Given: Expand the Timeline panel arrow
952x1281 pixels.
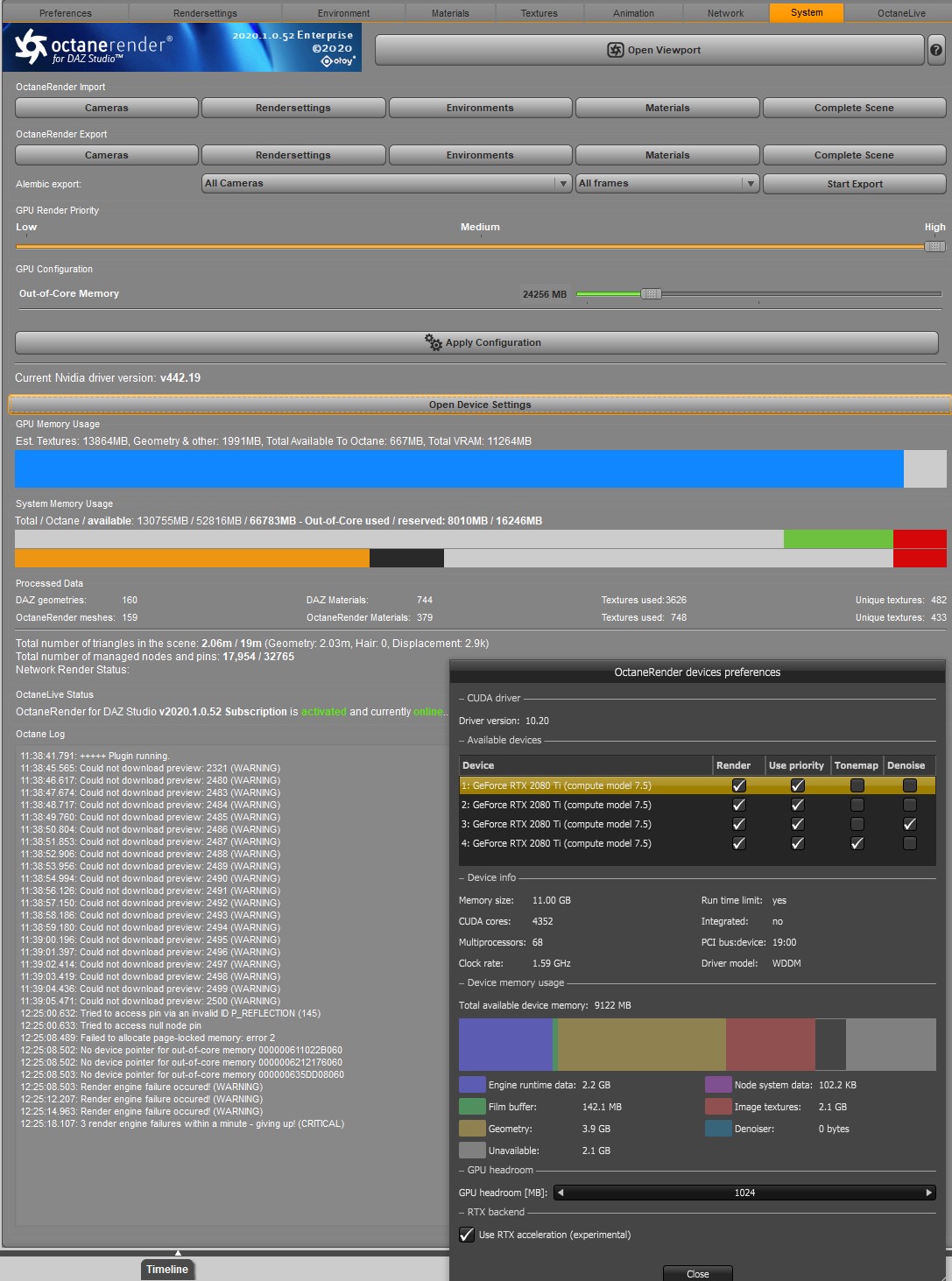Looking at the screenshot, I should [178, 1253].
